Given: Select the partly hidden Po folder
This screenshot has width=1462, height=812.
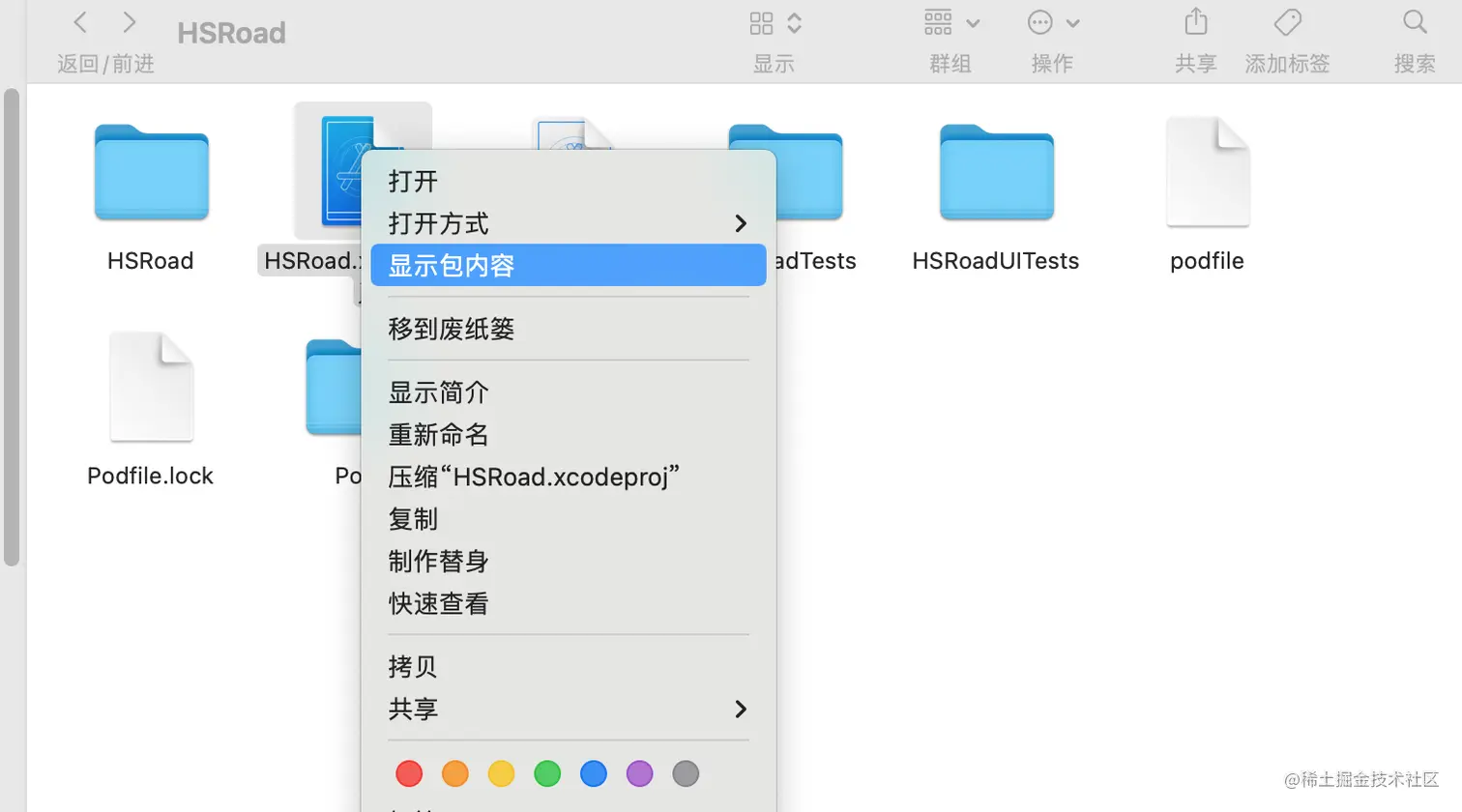Looking at the screenshot, I should click(333, 387).
